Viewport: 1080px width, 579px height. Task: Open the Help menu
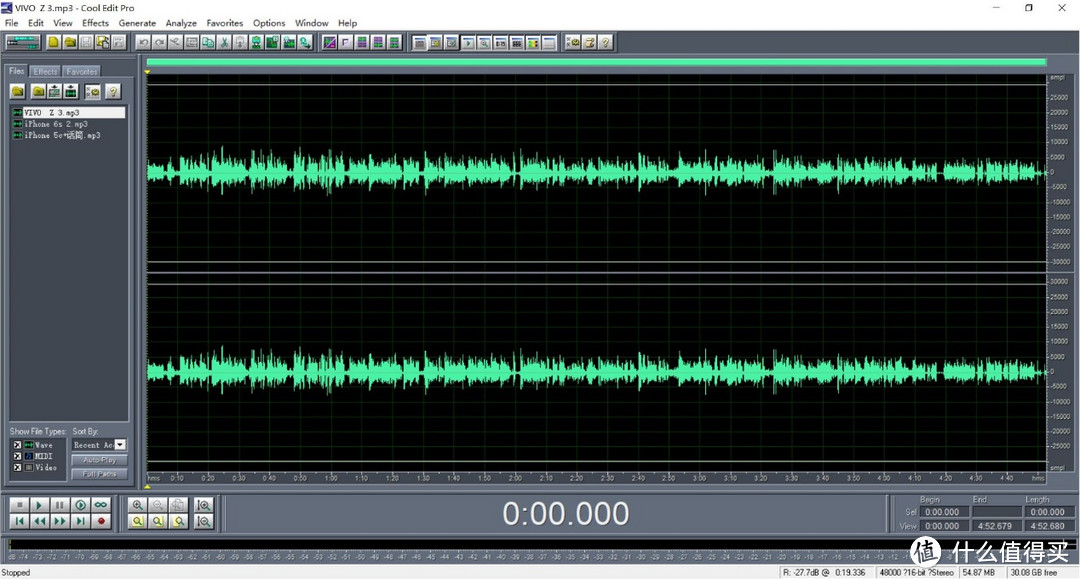point(347,23)
